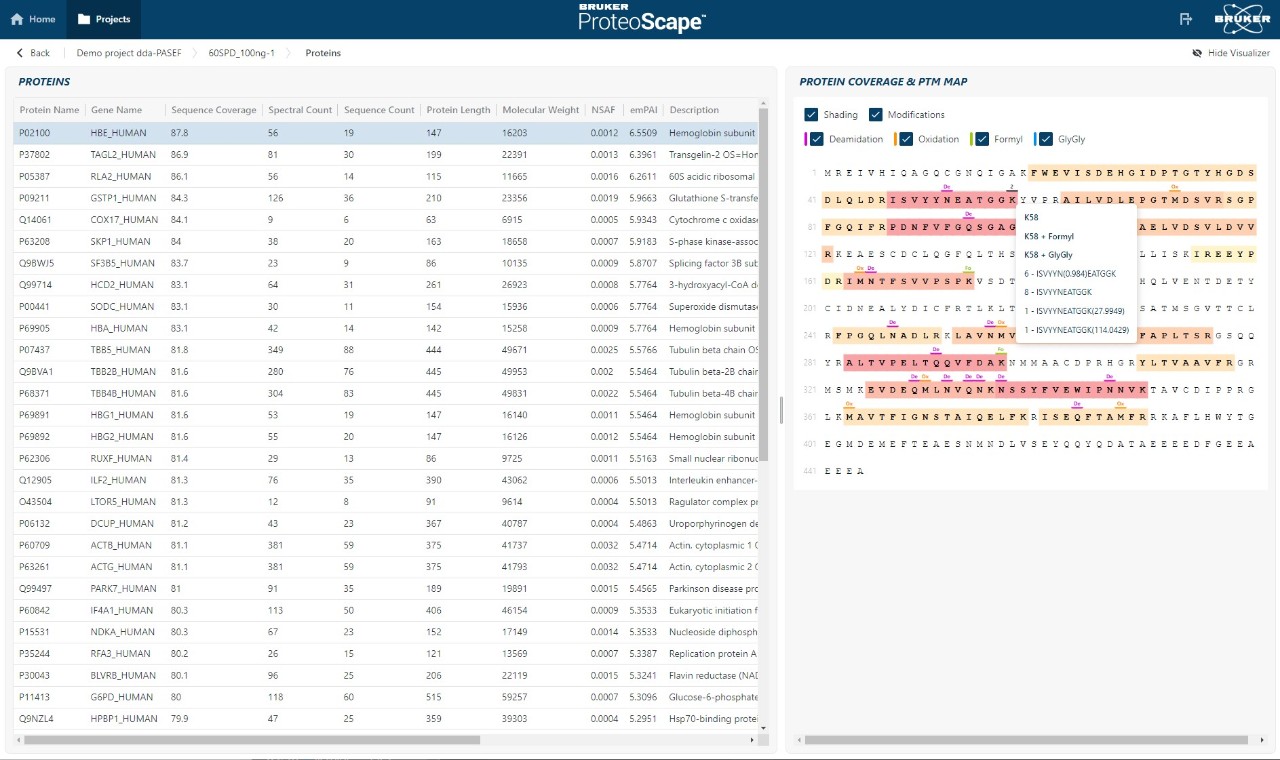The height and width of the screenshot is (760, 1280).
Task: Sort by Protein Name column
Action: 49,110
